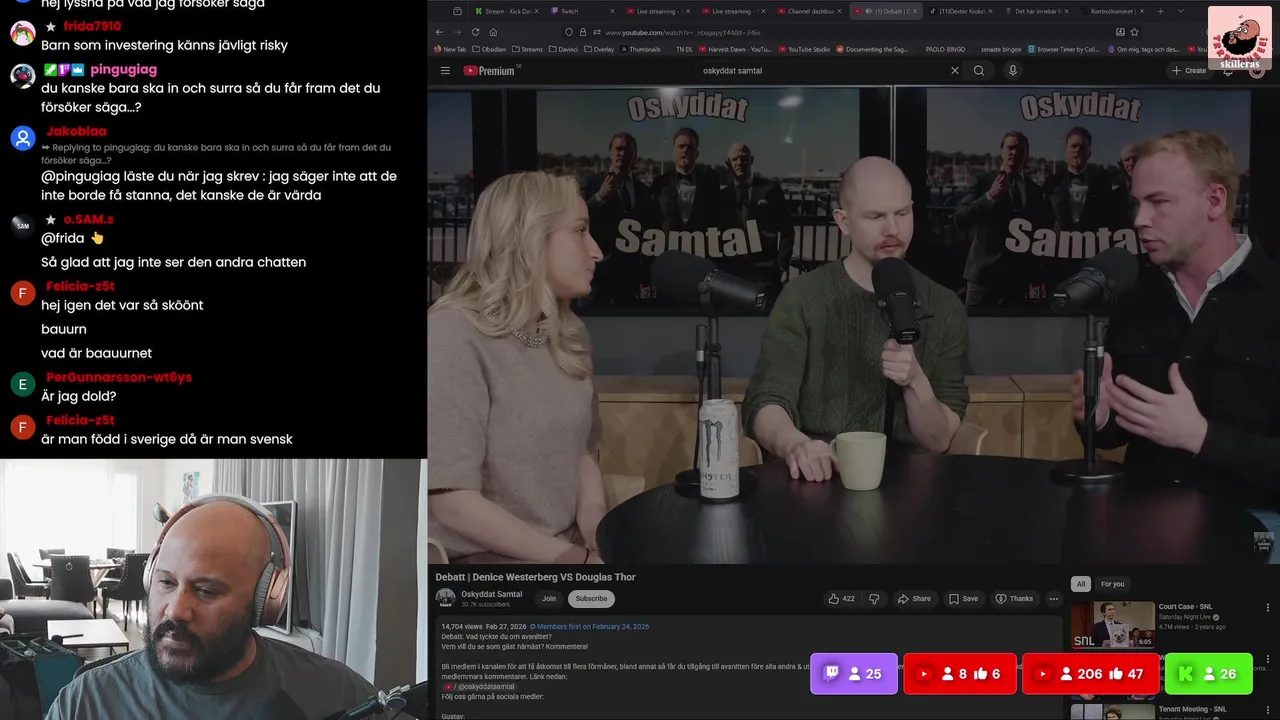Open the Streams bookmarks folder
The image size is (1280, 720).
[x=527, y=49]
